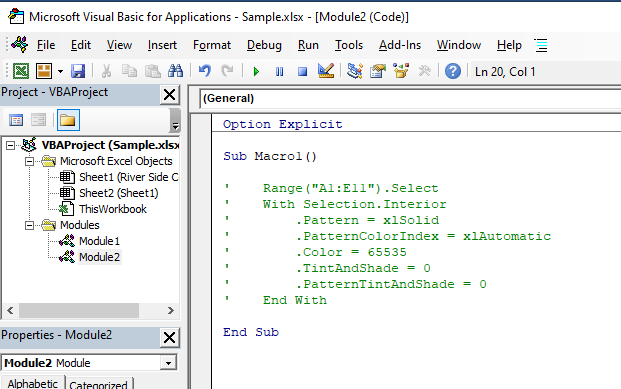Open the Window menu

pos(459,45)
